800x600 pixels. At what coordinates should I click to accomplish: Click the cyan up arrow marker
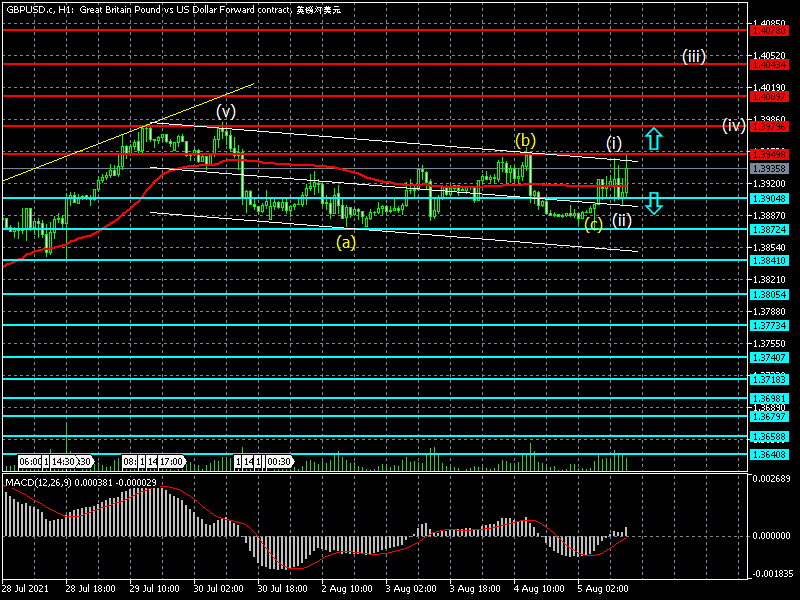pyautogui.click(x=653, y=138)
